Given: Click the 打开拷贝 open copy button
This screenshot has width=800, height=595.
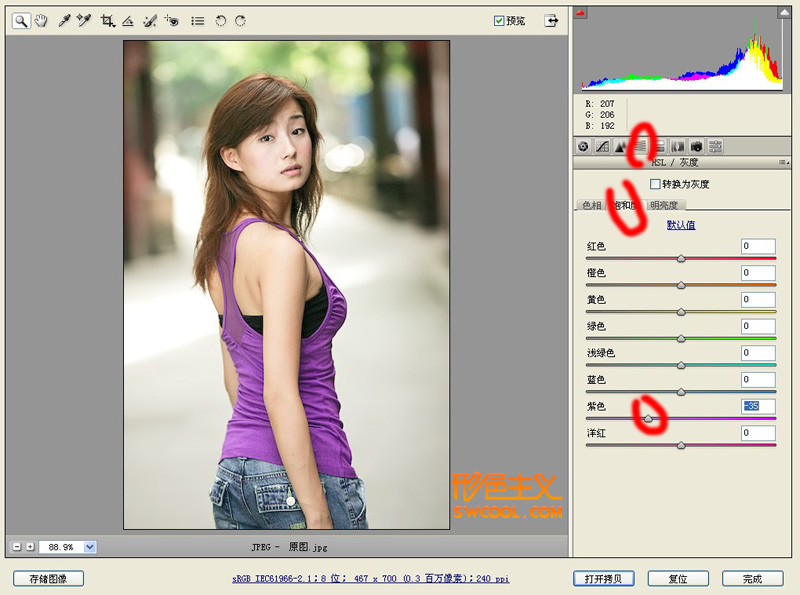Looking at the screenshot, I should 604,579.
